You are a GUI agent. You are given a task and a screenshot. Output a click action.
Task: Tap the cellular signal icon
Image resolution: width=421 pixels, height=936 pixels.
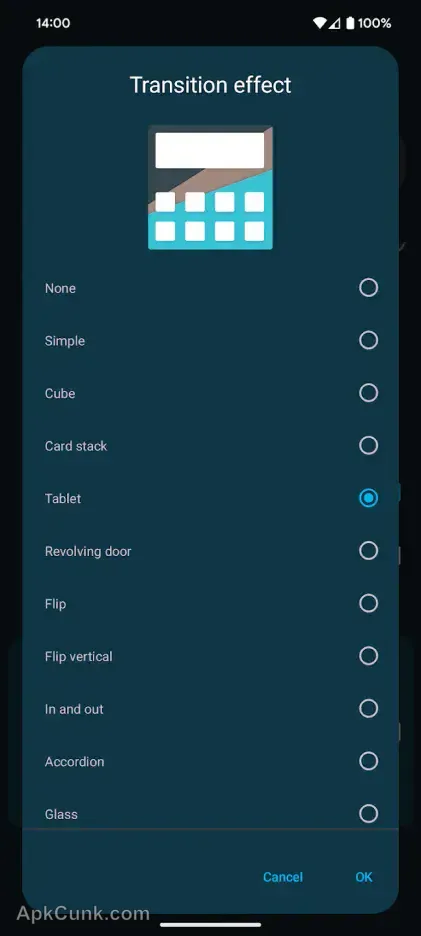[335, 23]
